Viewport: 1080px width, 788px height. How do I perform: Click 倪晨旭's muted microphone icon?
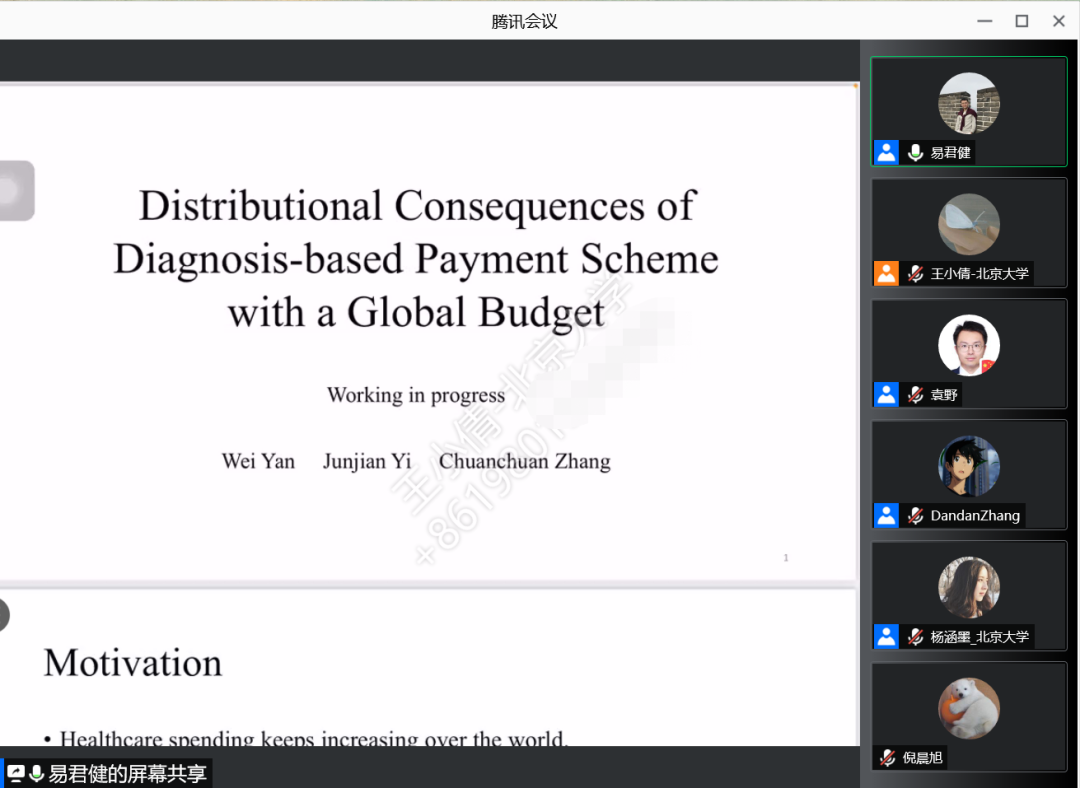click(887, 758)
